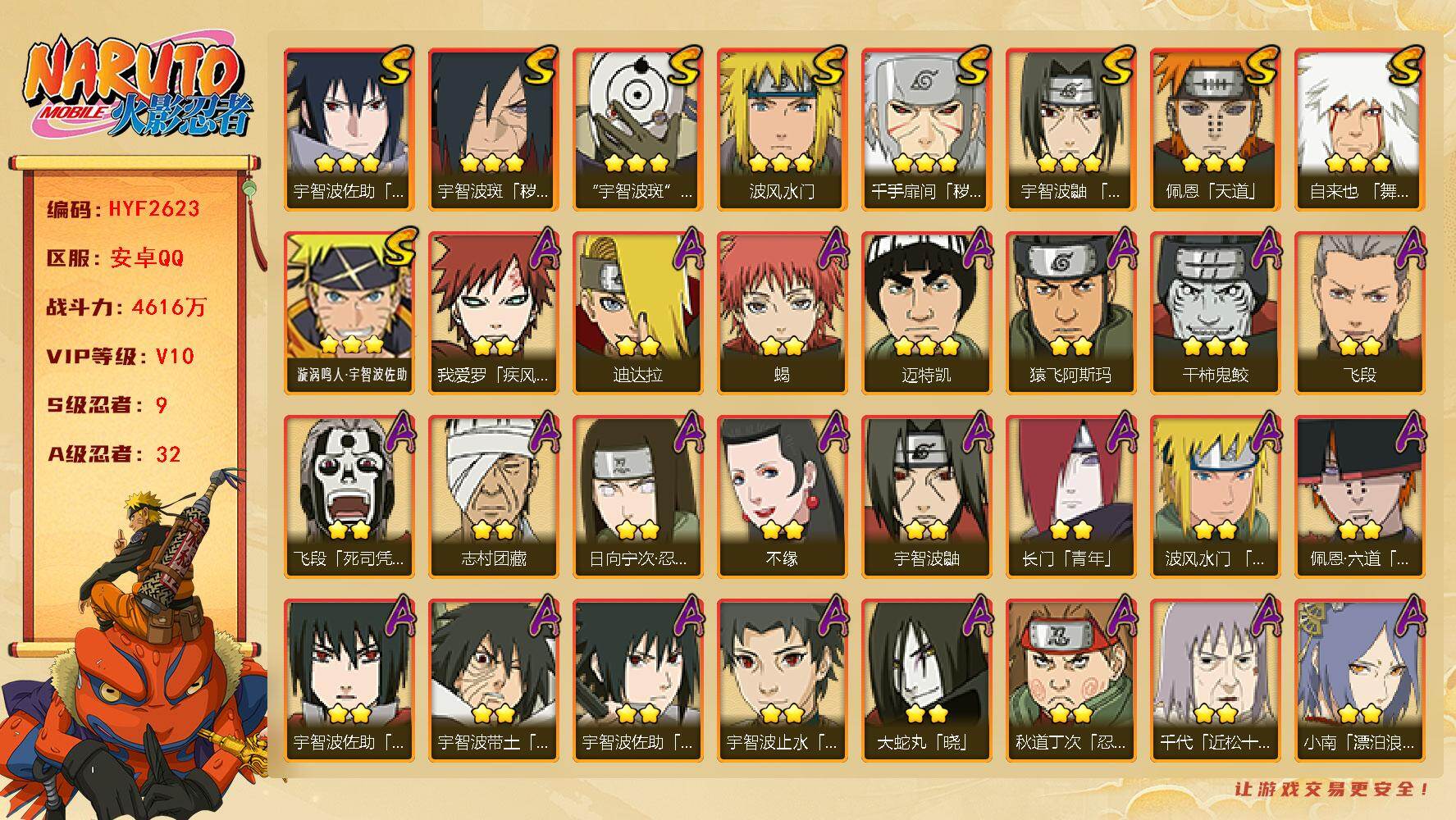
Task: Click the 战斗力: 4616万 stat line
Action: coord(126,307)
